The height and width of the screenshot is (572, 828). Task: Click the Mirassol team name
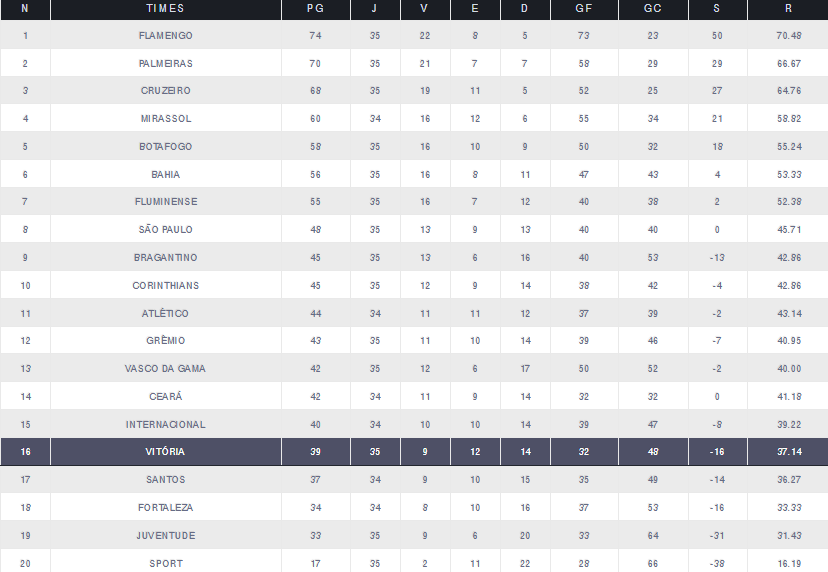166,119
